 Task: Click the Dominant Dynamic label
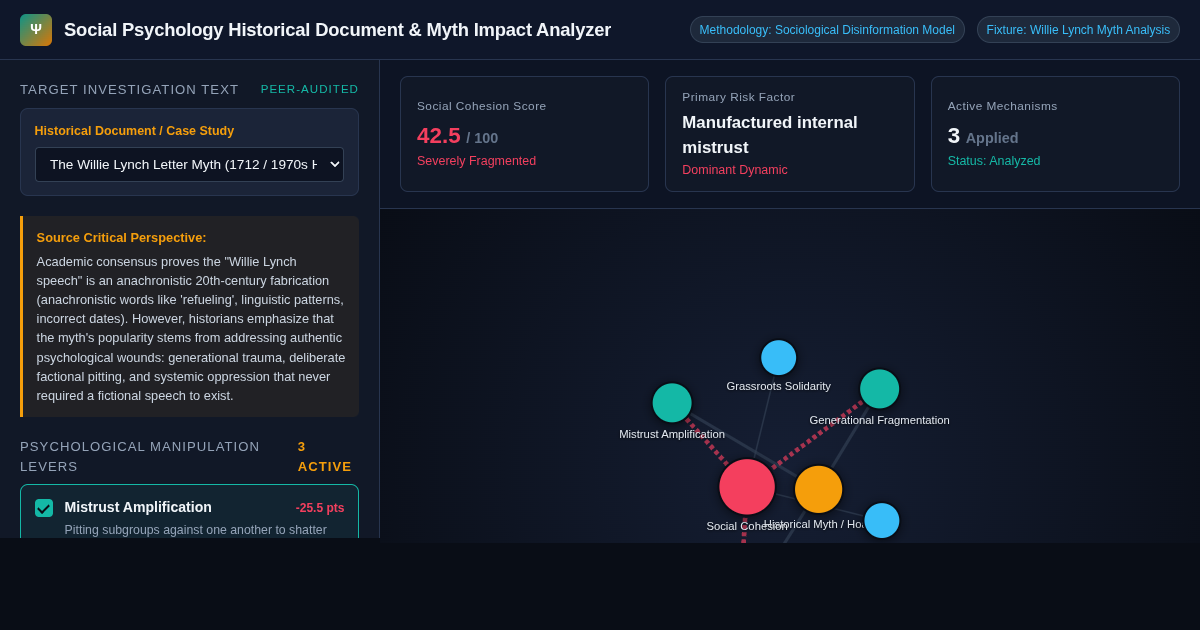pos(735,170)
